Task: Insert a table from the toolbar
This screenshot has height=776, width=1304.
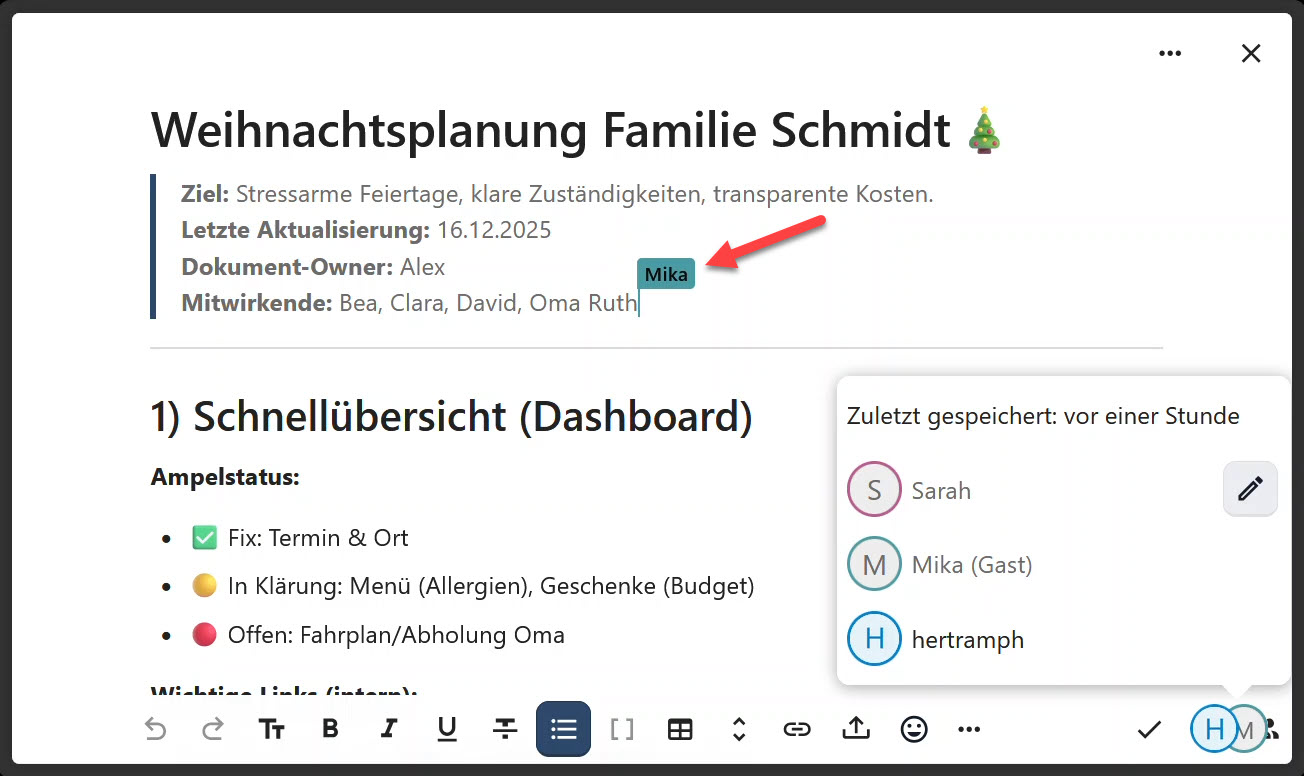Action: tap(680, 729)
